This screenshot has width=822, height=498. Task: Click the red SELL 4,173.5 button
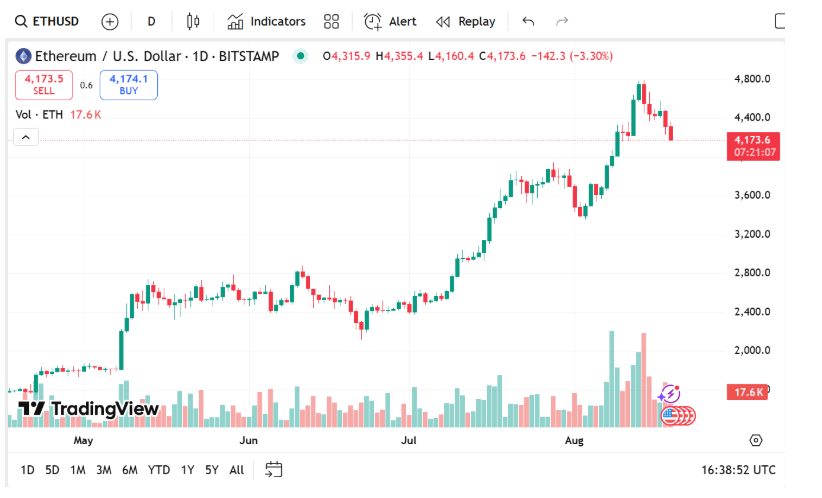click(44, 84)
